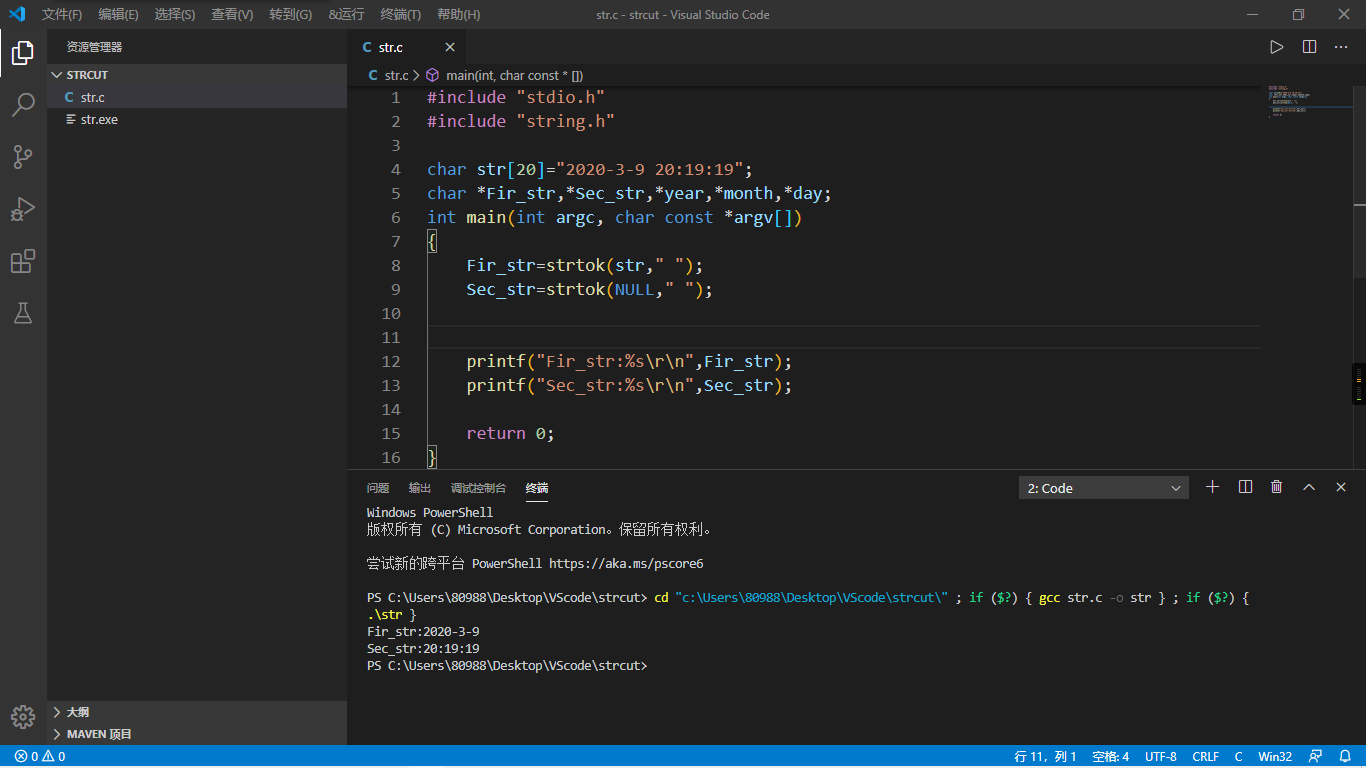The image size is (1366, 768).
Task: Open the Explorer view in activity bar
Action: (23, 53)
